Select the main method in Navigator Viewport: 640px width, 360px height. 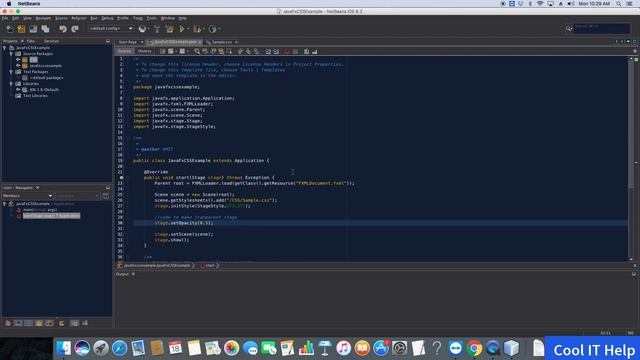coord(40,210)
